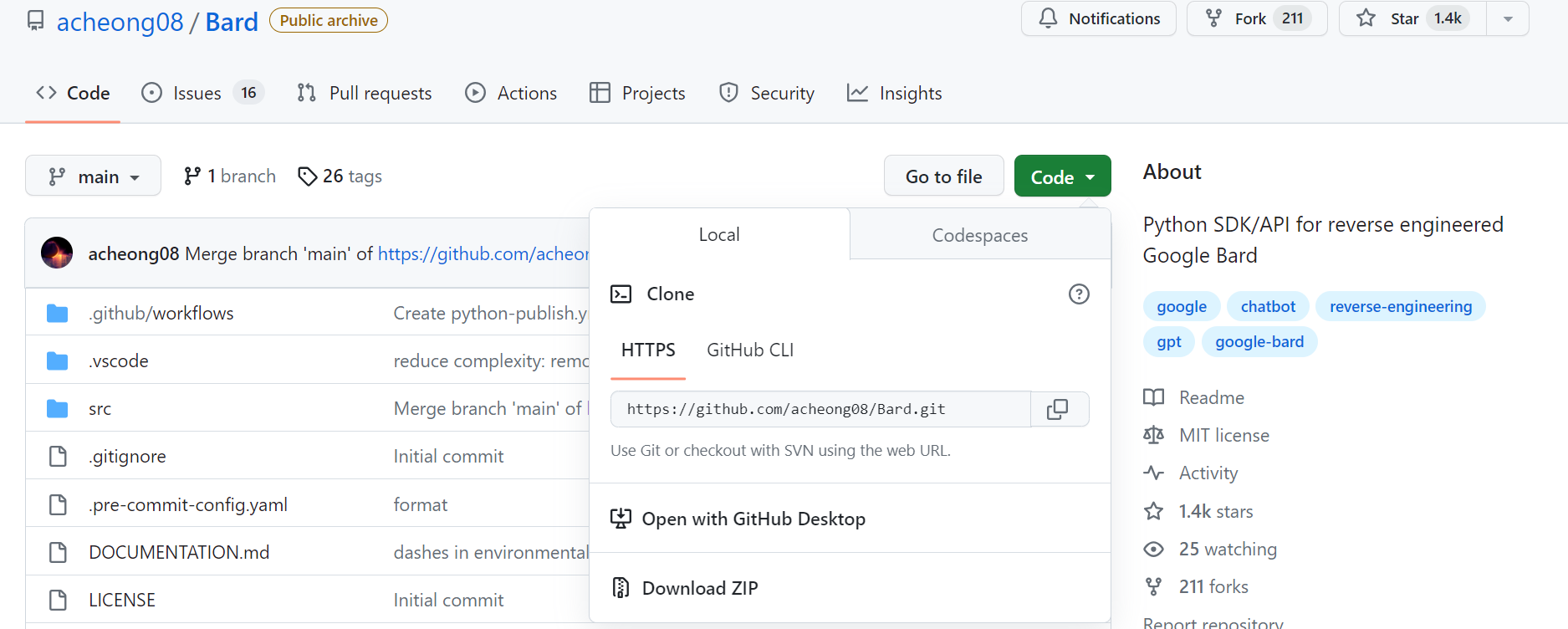The image size is (1568, 629).
Task: Open the clone help question mark icon
Action: click(x=1079, y=294)
